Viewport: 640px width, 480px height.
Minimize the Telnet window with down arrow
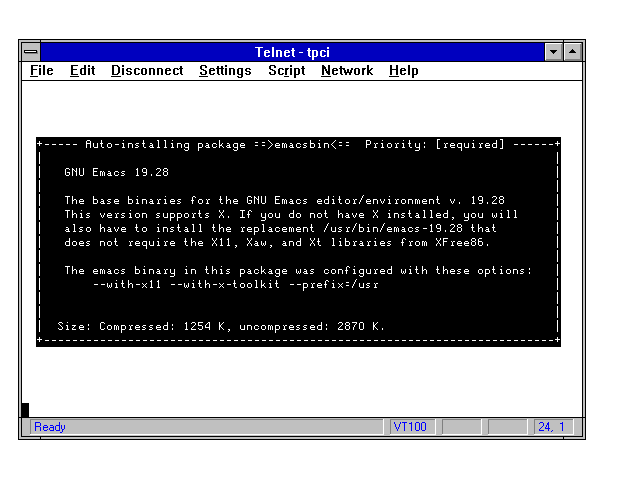tap(554, 51)
